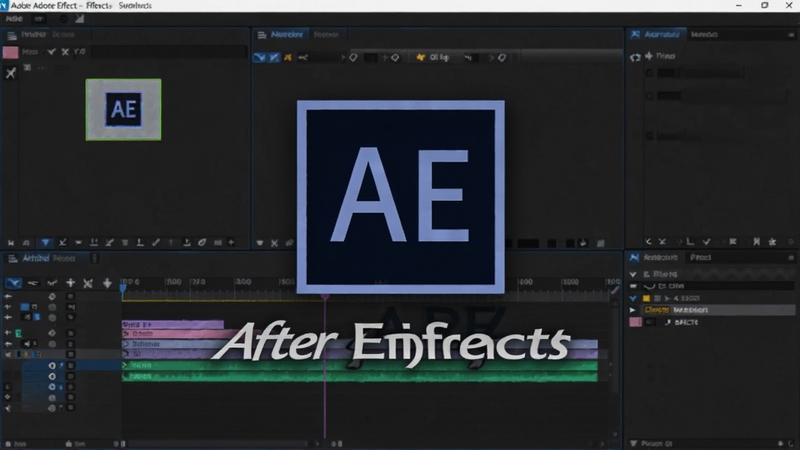This screenshot has width=800, height=450.
Task: Click the plus icon near 'Tnsd' in right panel
Action: click(648, 56)
